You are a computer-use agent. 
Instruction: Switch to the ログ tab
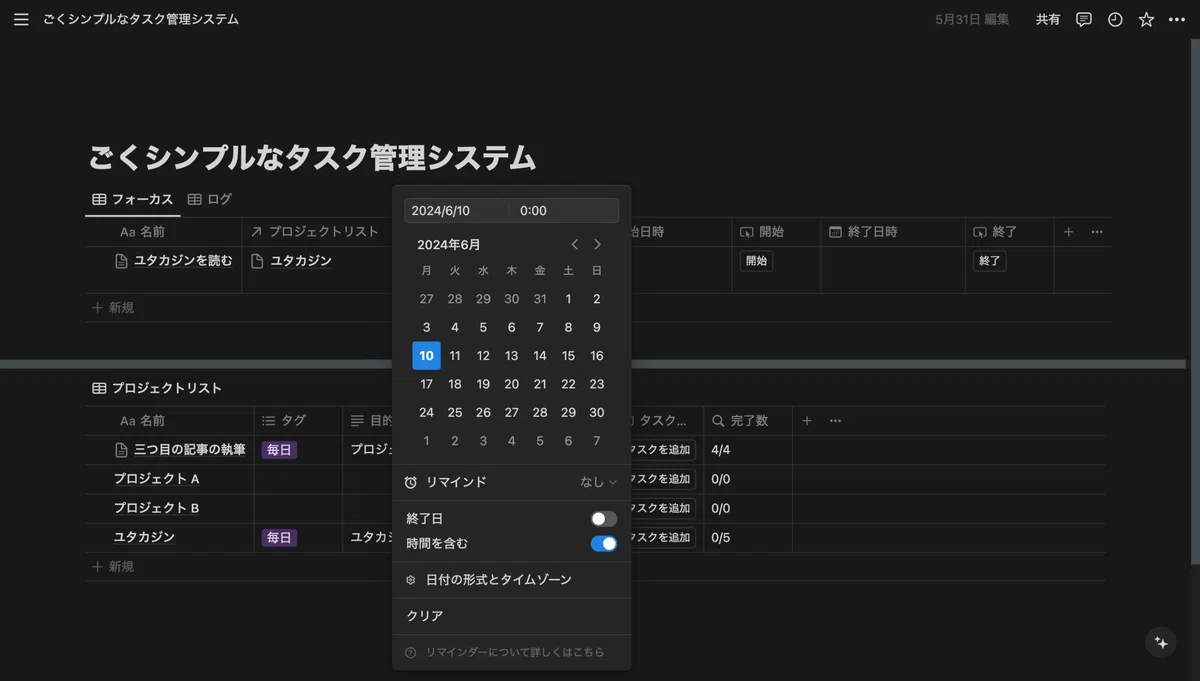(x=210, y=199)
